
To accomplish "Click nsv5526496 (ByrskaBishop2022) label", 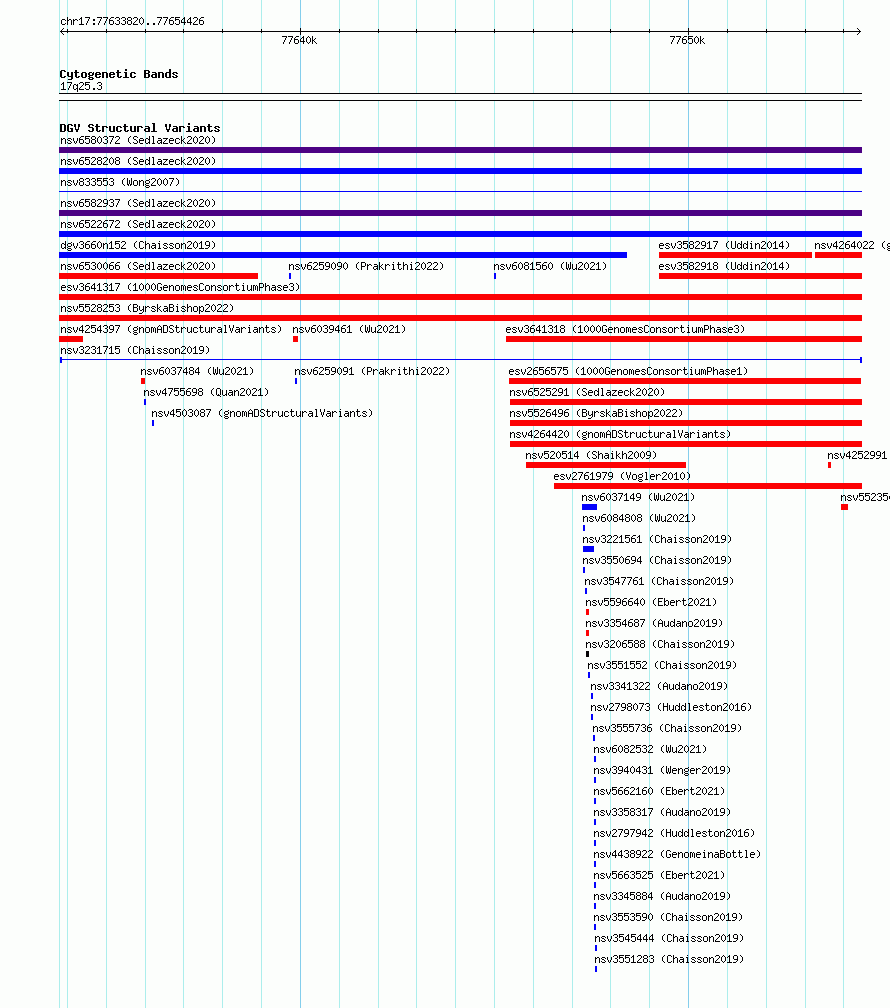I will pos(596,413).
